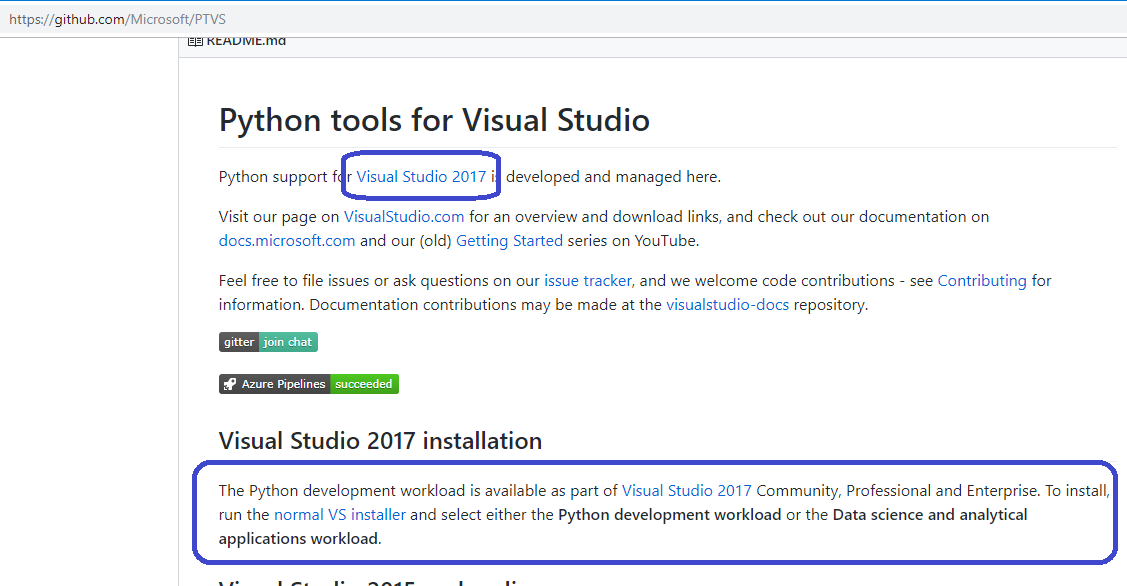Image resolution: width=1127 pixels, height=586 pixels.
Task: Follow the Getting Started YouTube series link
Action: pos(509,240)
